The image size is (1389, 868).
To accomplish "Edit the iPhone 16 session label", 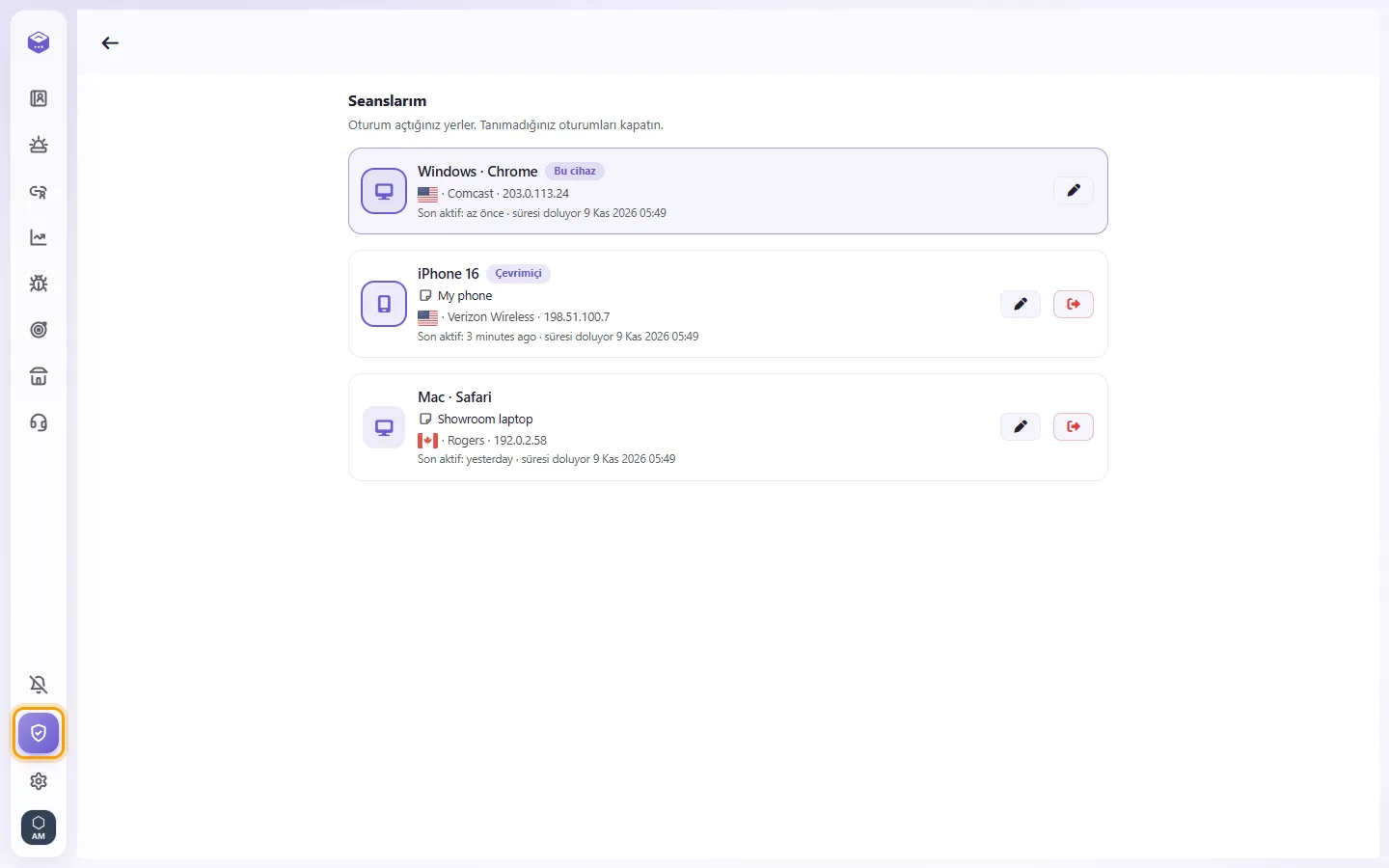I will click(x=1021, y=304).
